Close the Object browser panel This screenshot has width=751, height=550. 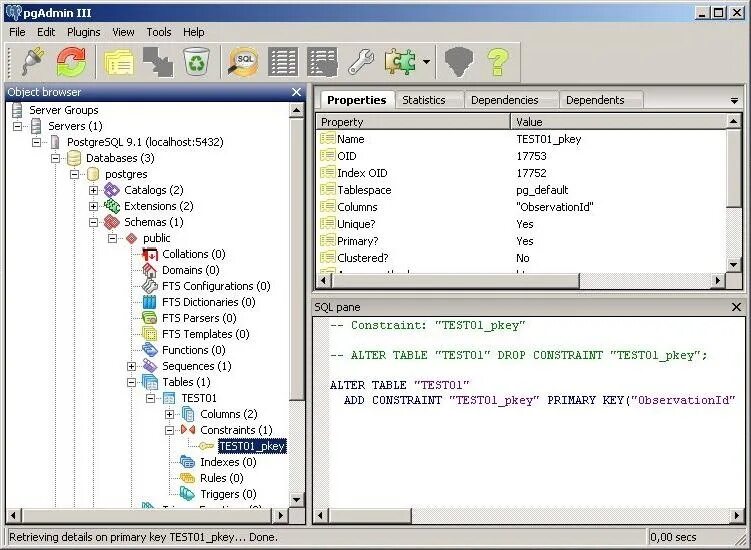pos(296,92)
